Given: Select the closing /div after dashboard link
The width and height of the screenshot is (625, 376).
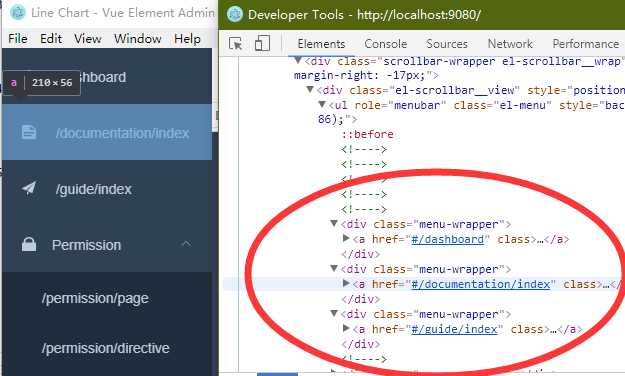Looking at the screenshot, I should [361, 254].
